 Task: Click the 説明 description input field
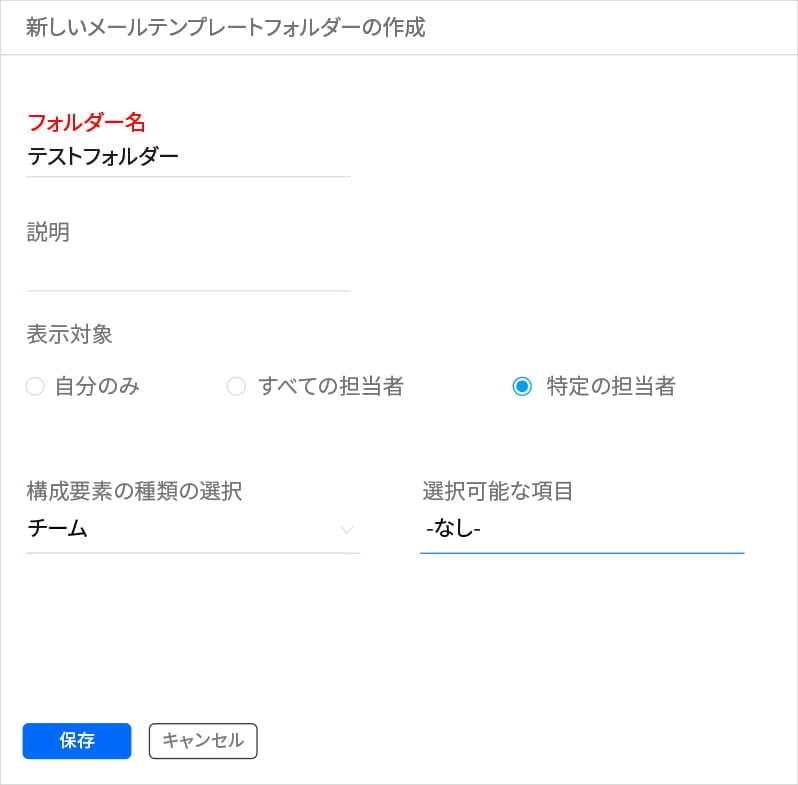[x=188, y=271]
